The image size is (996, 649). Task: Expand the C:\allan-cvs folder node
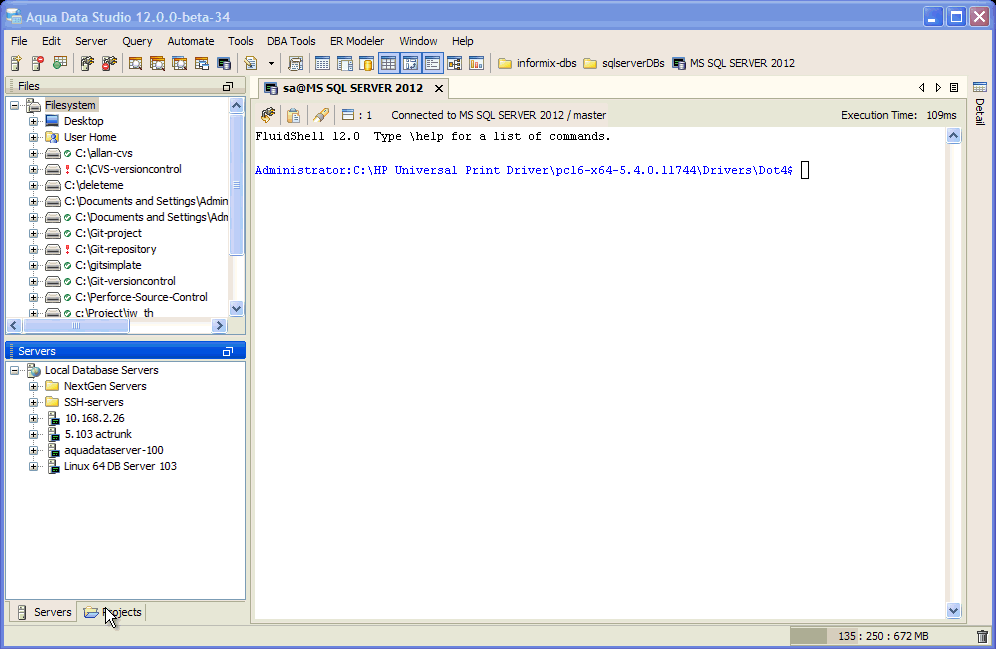point(34,153)
